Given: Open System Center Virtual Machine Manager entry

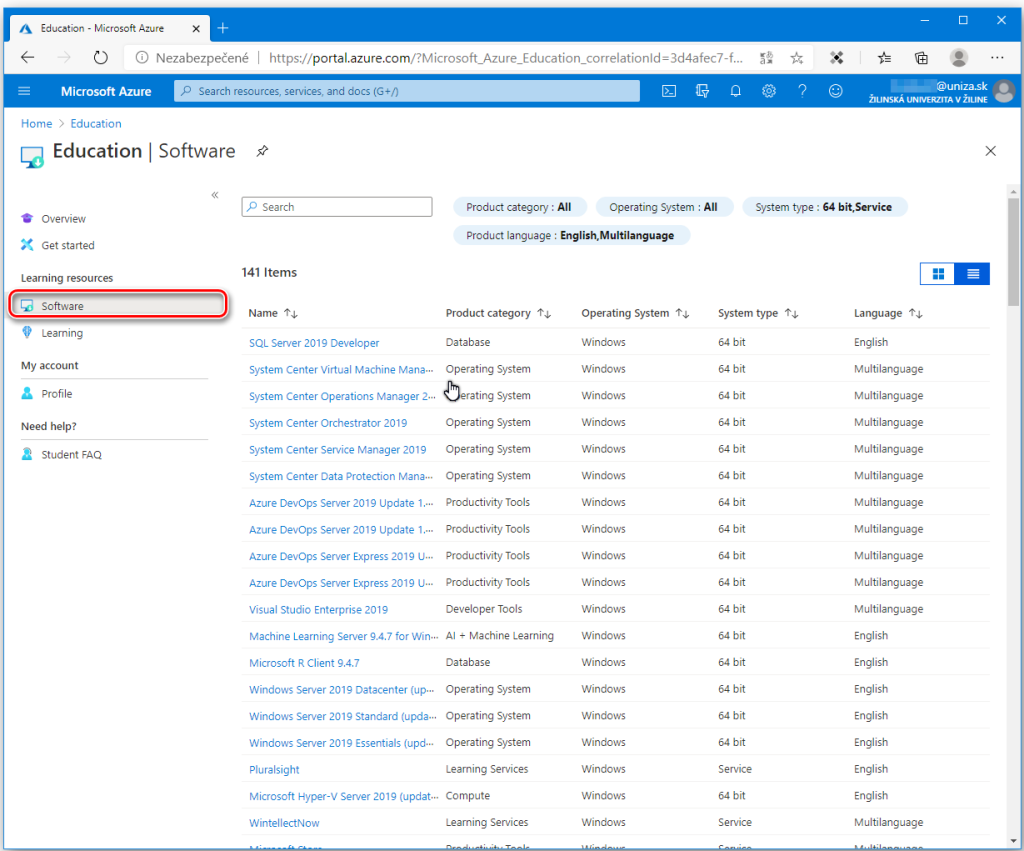Looking at the screenshot, I should (341, 370).
